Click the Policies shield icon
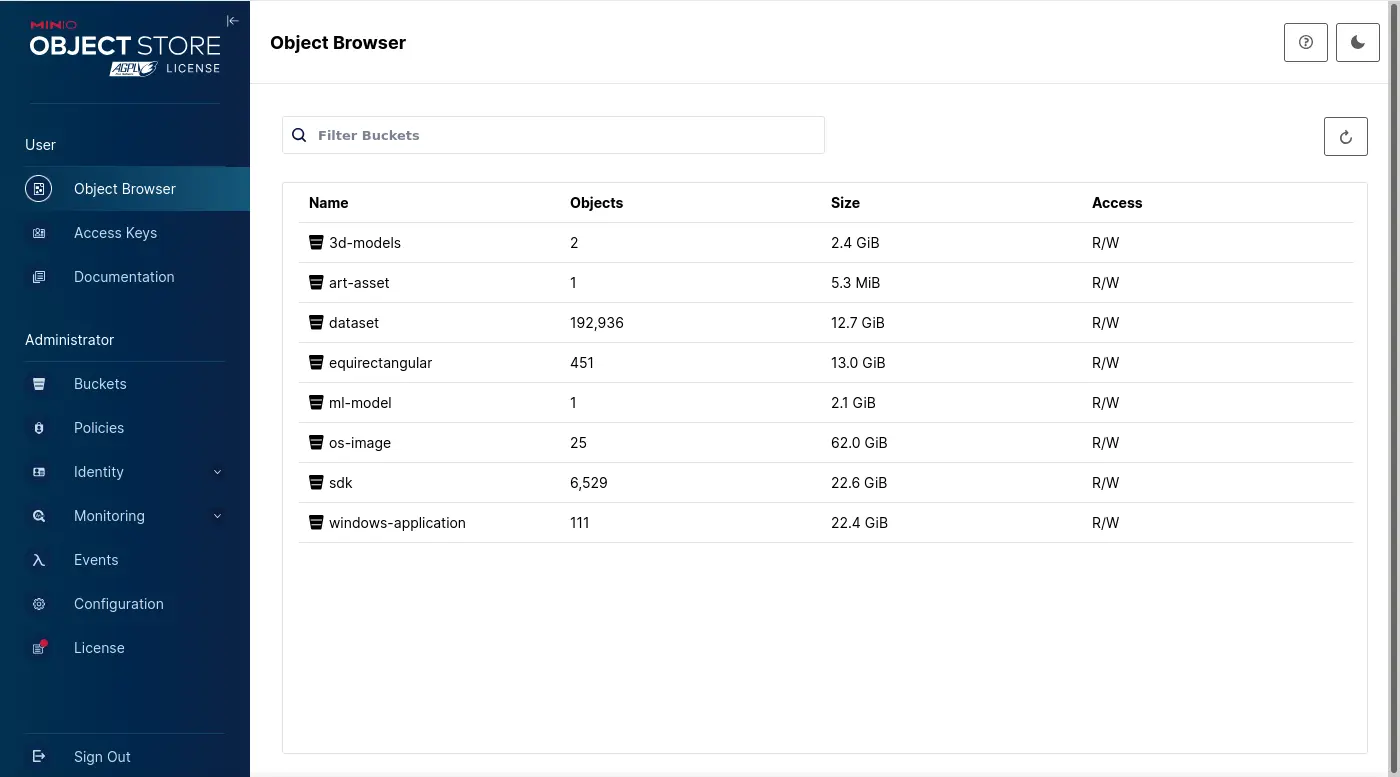1400x777 pixels. (x=39, y=428)
